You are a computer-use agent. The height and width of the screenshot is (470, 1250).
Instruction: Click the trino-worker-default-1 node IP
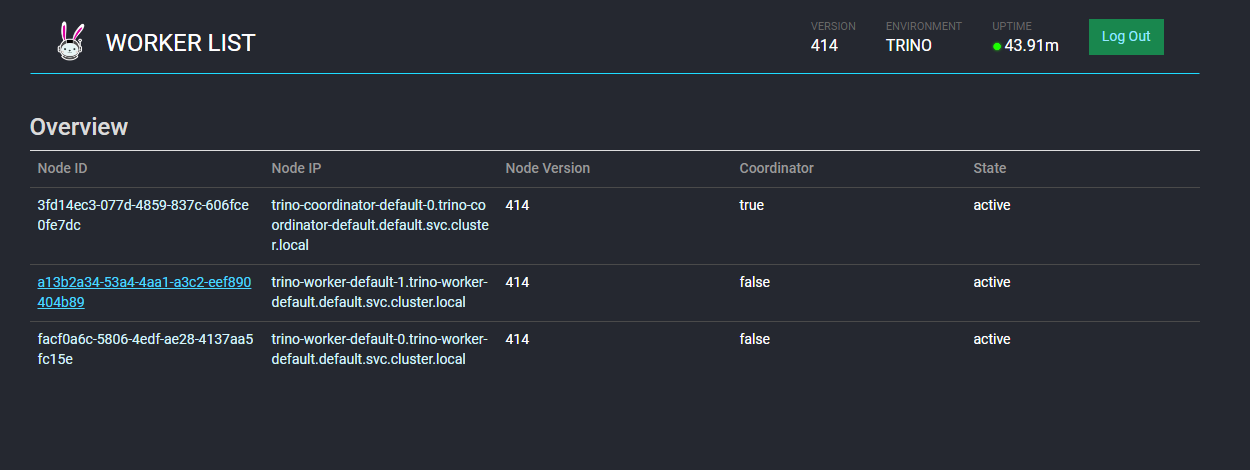coord(379,292)
